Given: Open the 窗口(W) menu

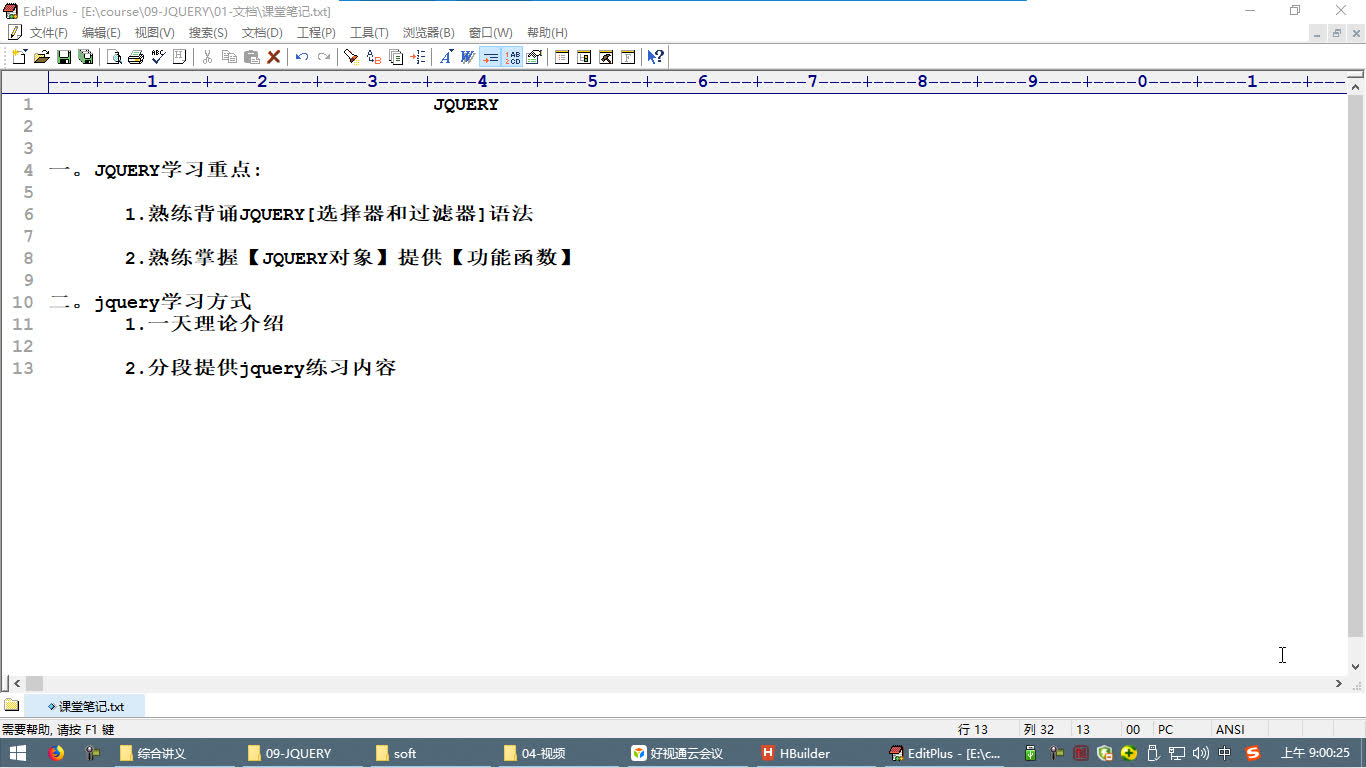Looking at the screenshot, I should coord(490,33).
